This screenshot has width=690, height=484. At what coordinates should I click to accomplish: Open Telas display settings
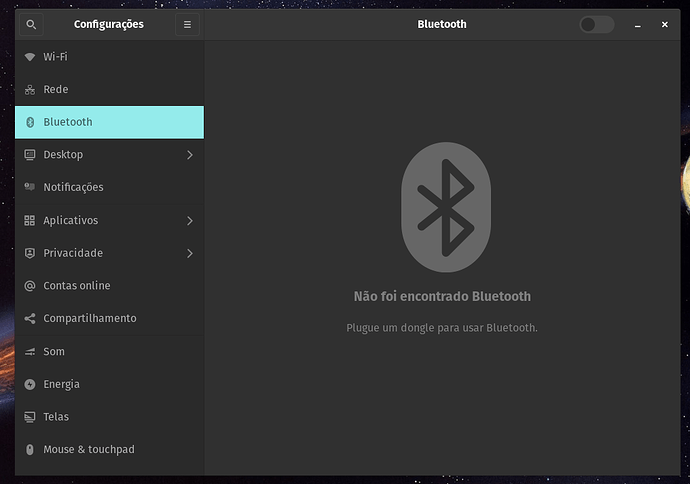coord(110,417)
